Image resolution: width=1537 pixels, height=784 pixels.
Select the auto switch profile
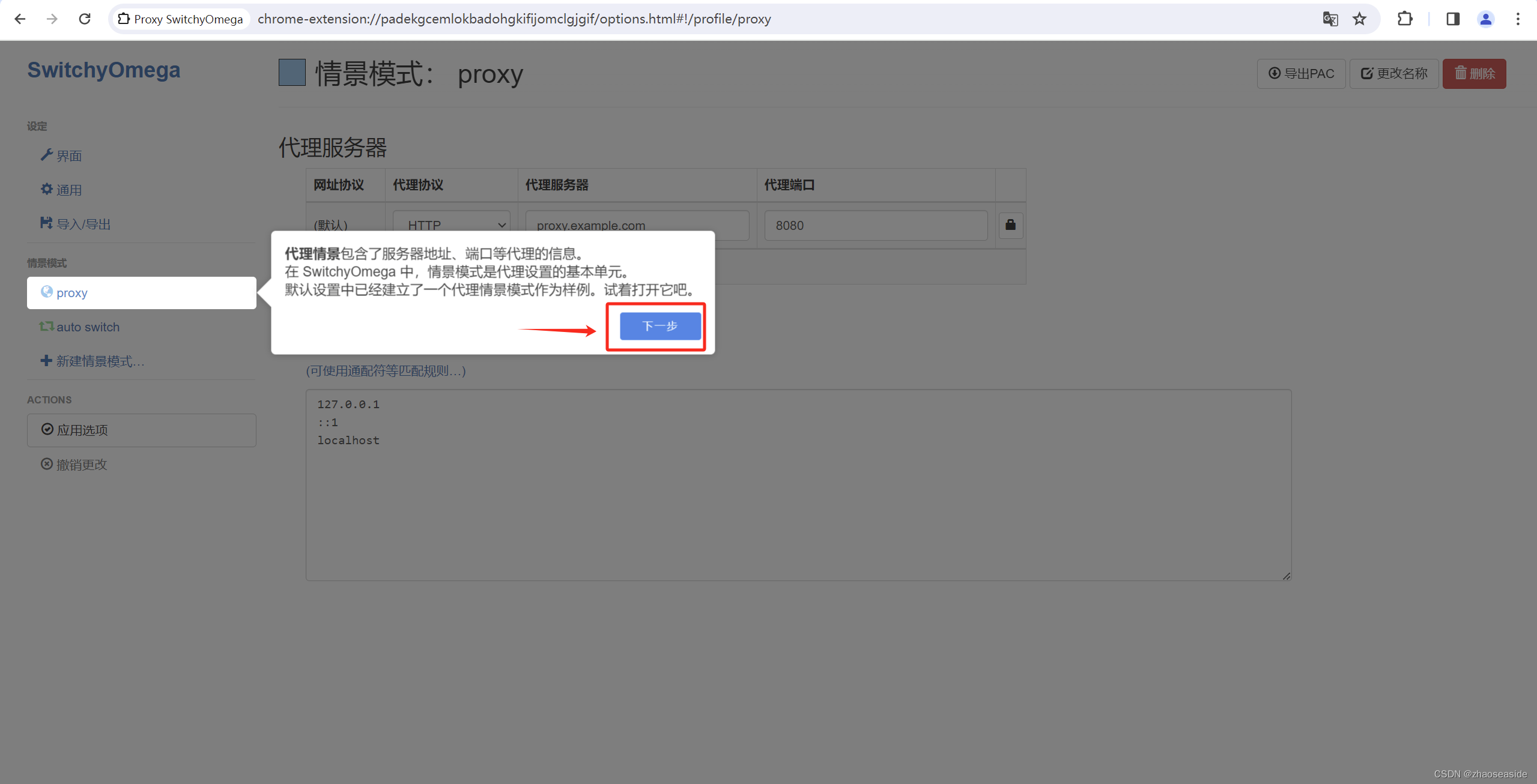[x=80, y=327]
